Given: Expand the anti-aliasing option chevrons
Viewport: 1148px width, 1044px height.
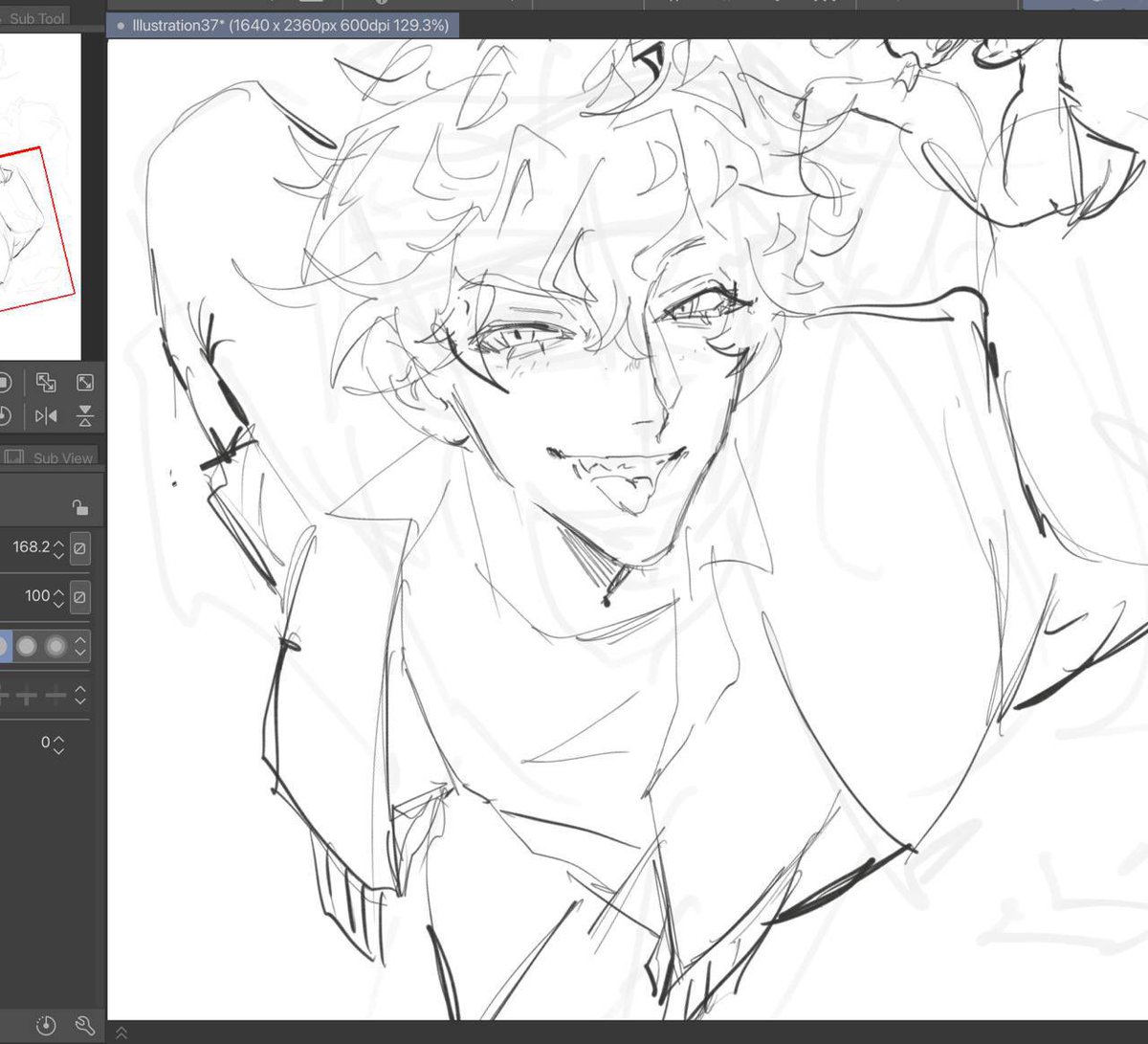Looking at the screenshot, I should (x=81, y=646).
